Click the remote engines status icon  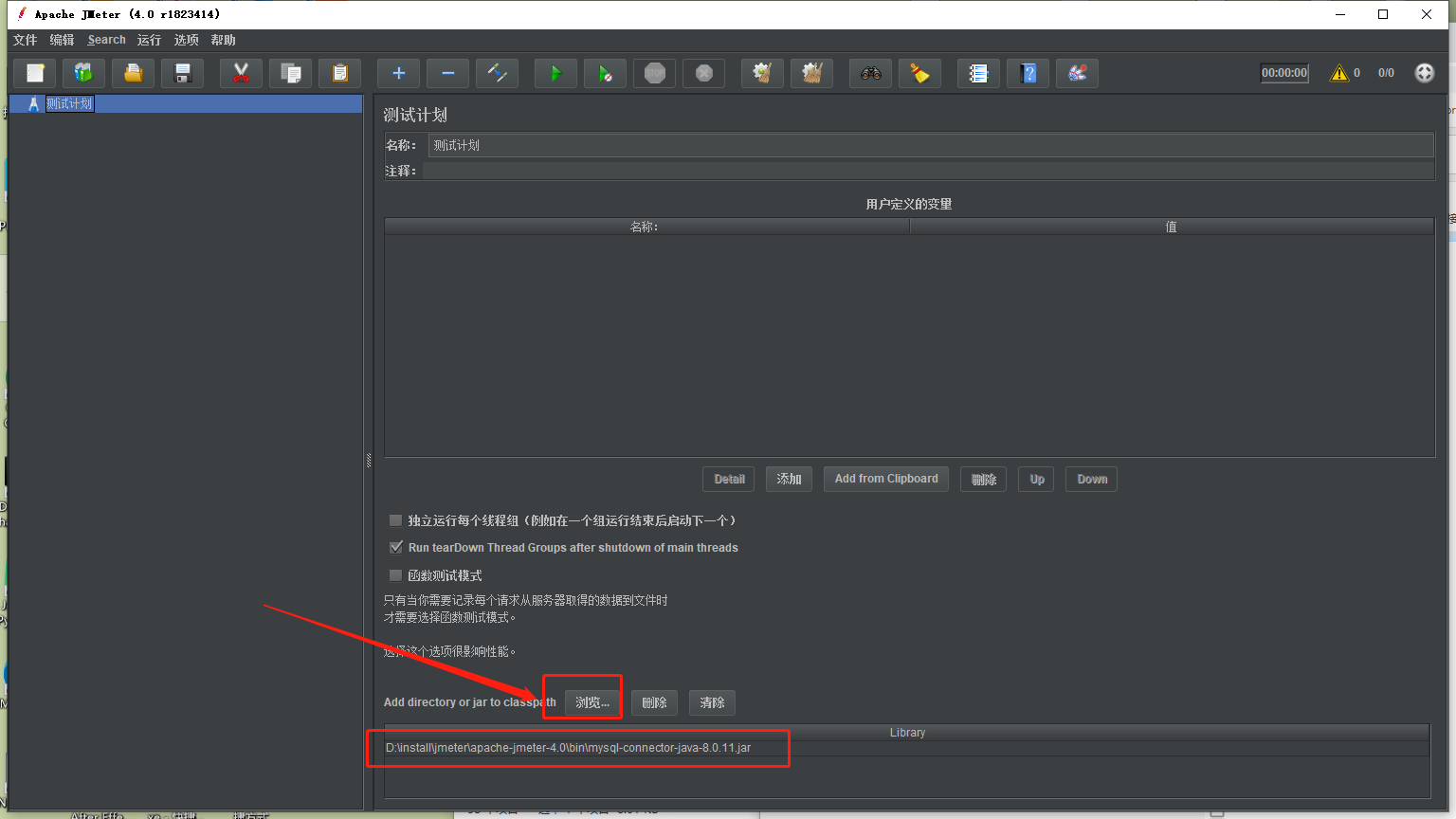point(1425,73)
